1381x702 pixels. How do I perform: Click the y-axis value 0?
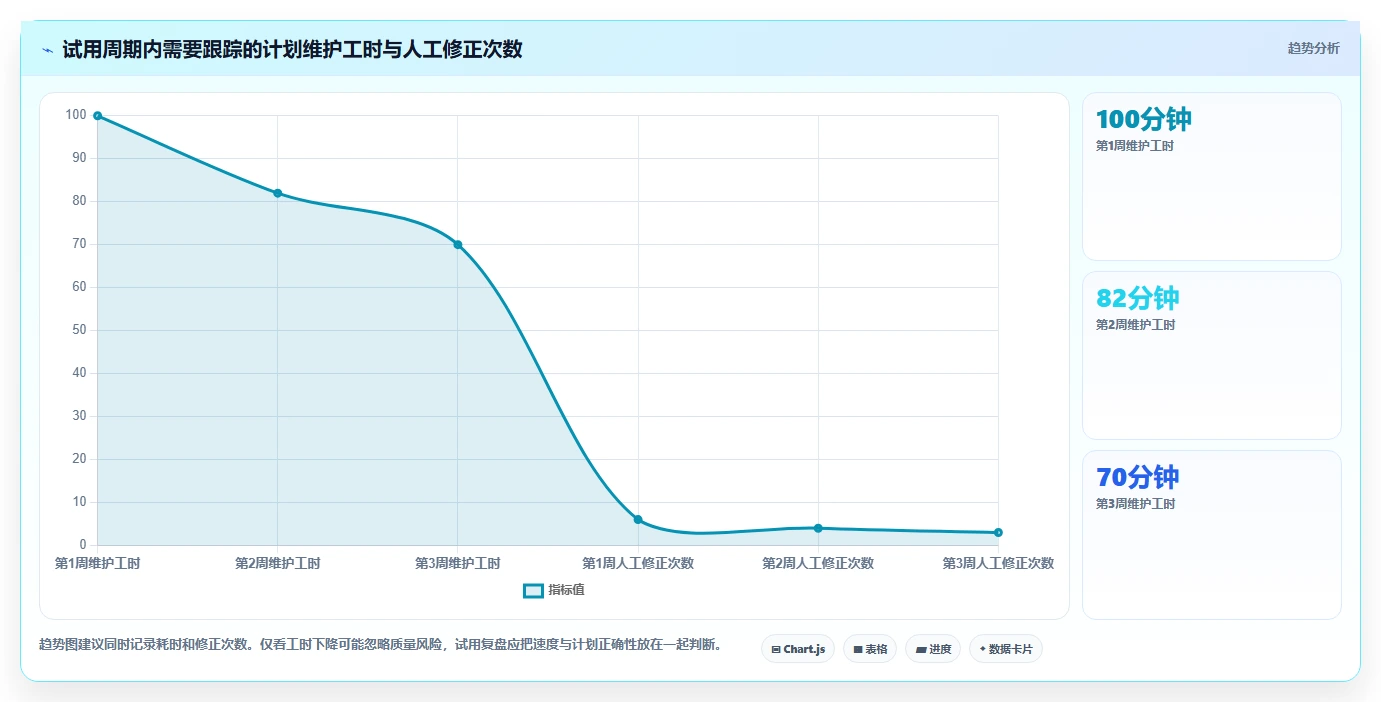click(x=83, y=545)
